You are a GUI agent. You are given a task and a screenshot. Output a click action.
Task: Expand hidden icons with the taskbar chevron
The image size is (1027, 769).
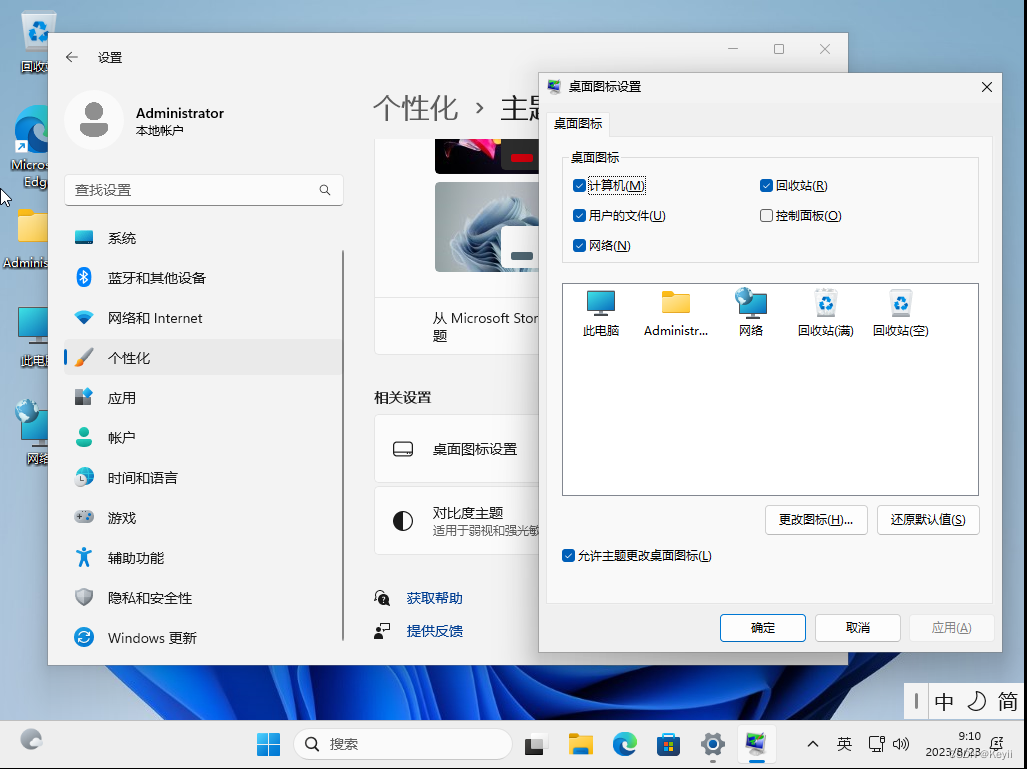(x=813, y=745)
